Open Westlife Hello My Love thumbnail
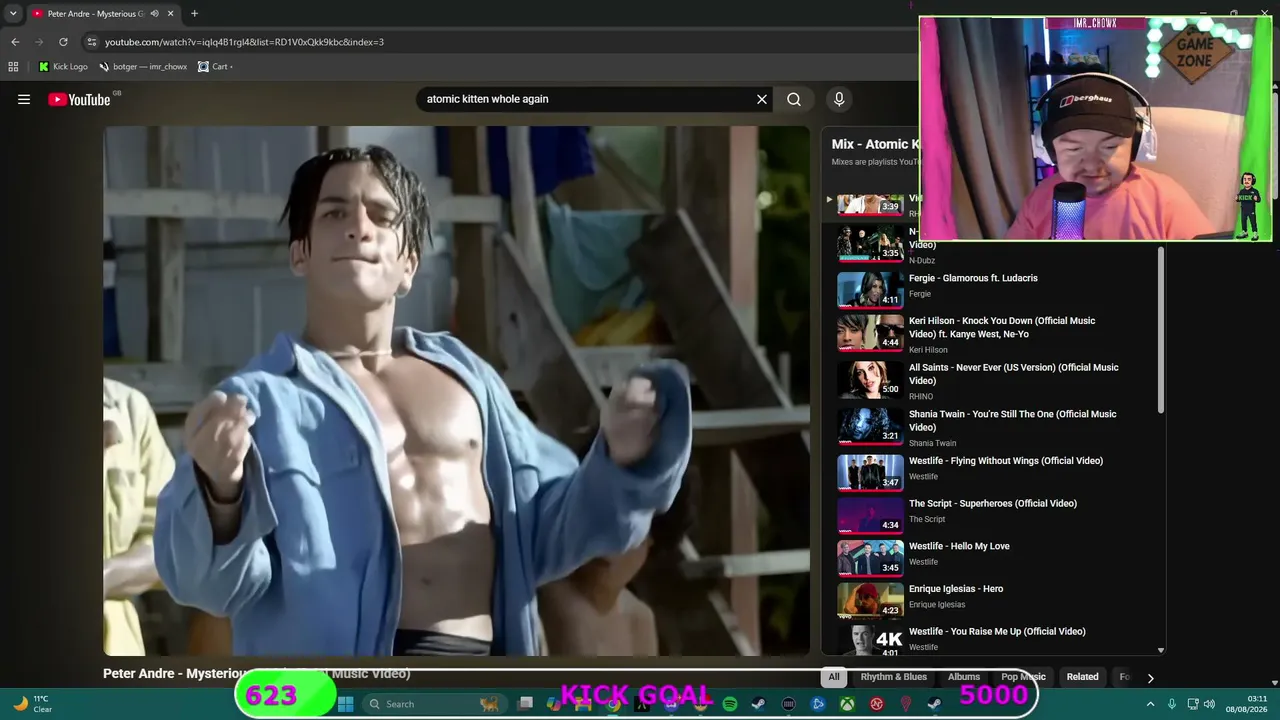The height and width of the screenshot is (720, 1280). [870, 557]
